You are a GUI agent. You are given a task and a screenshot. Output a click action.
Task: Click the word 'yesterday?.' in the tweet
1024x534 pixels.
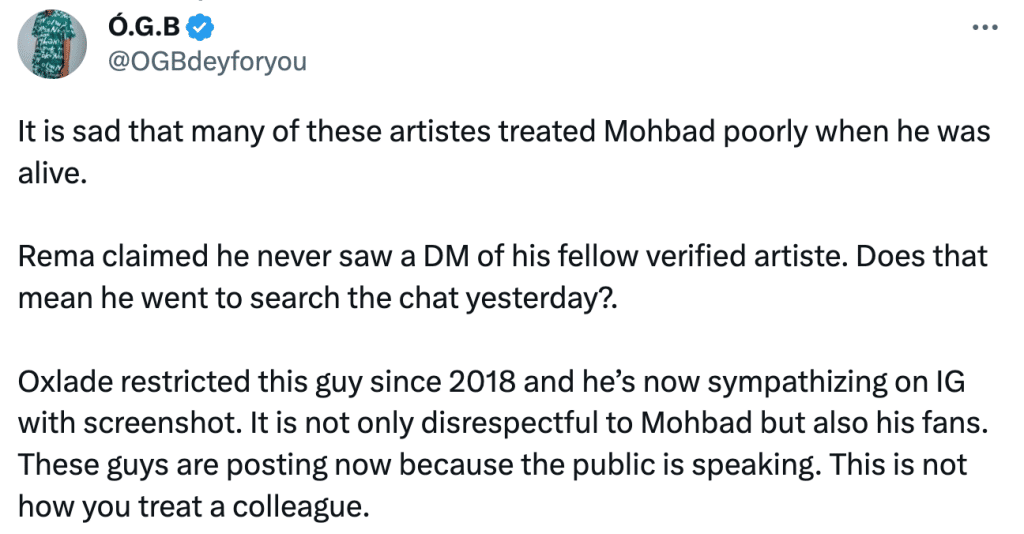coord(541,299)
